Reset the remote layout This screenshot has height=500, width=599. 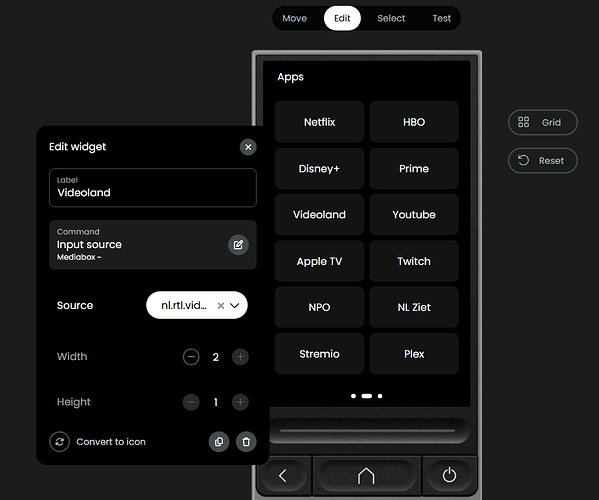[x=542, y=160]
